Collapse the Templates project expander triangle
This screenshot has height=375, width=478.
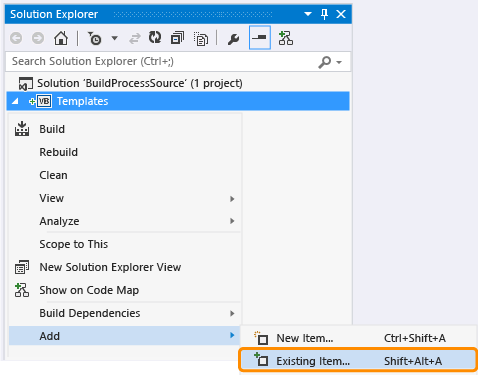(15, 101)
